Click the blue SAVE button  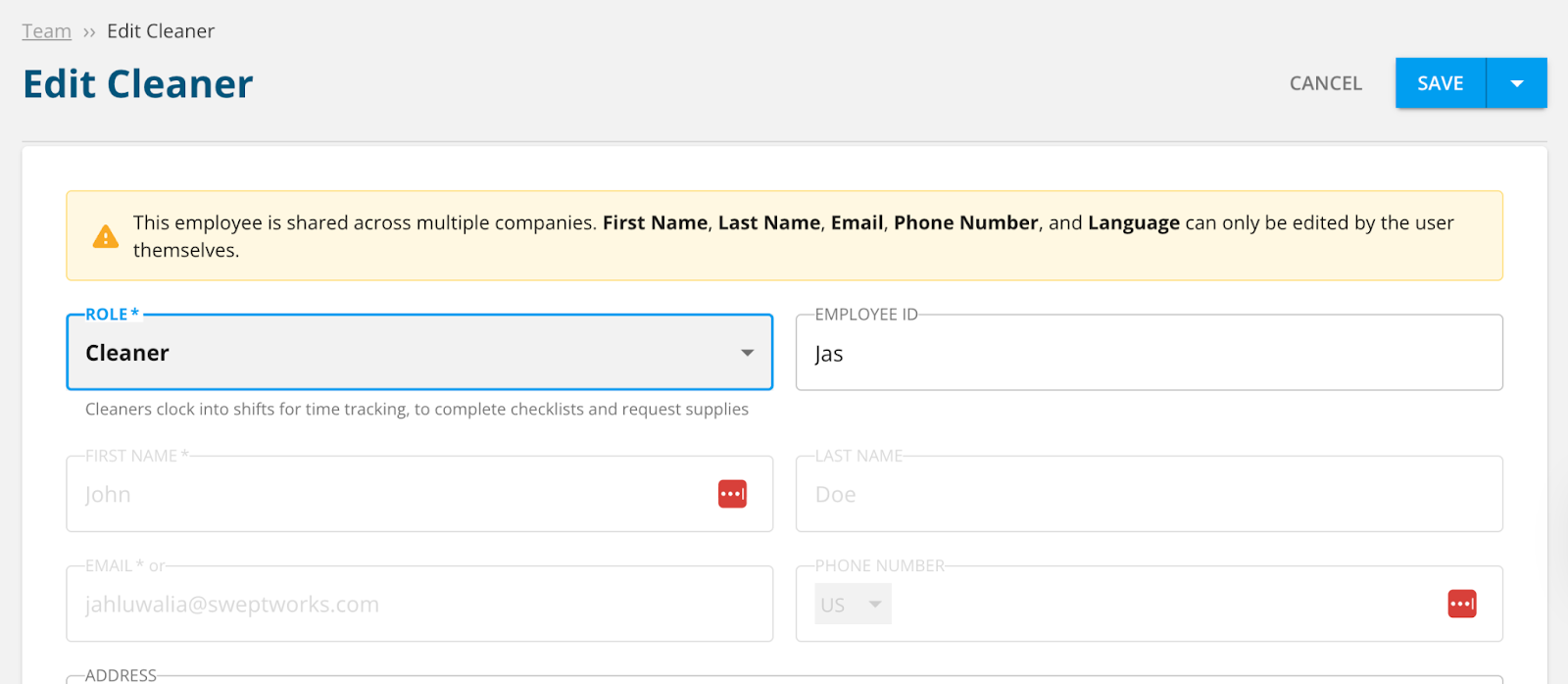[1440, 83]
